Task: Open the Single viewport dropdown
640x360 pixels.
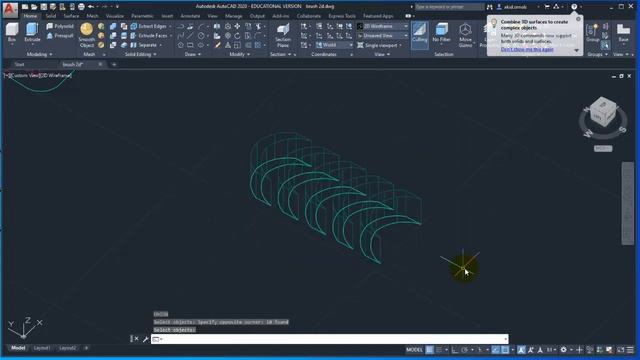Action: (x=380, y=45)
